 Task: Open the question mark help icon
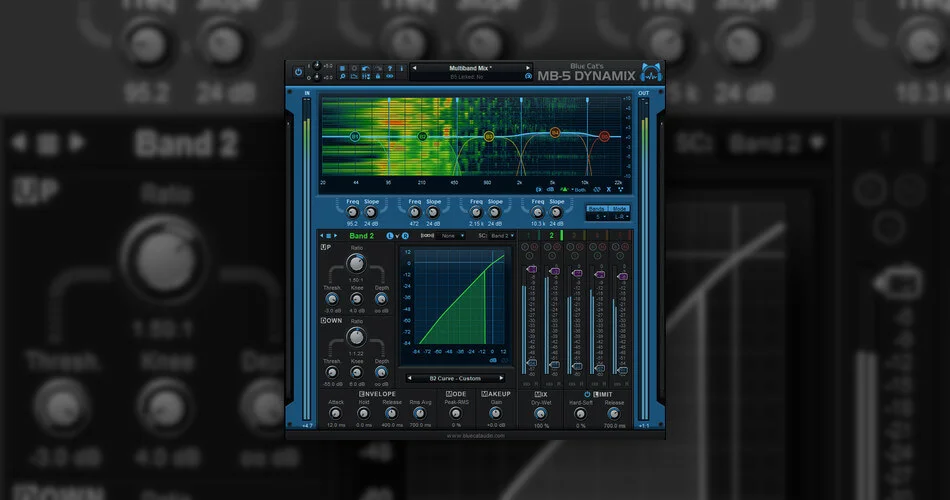(390, 68)
